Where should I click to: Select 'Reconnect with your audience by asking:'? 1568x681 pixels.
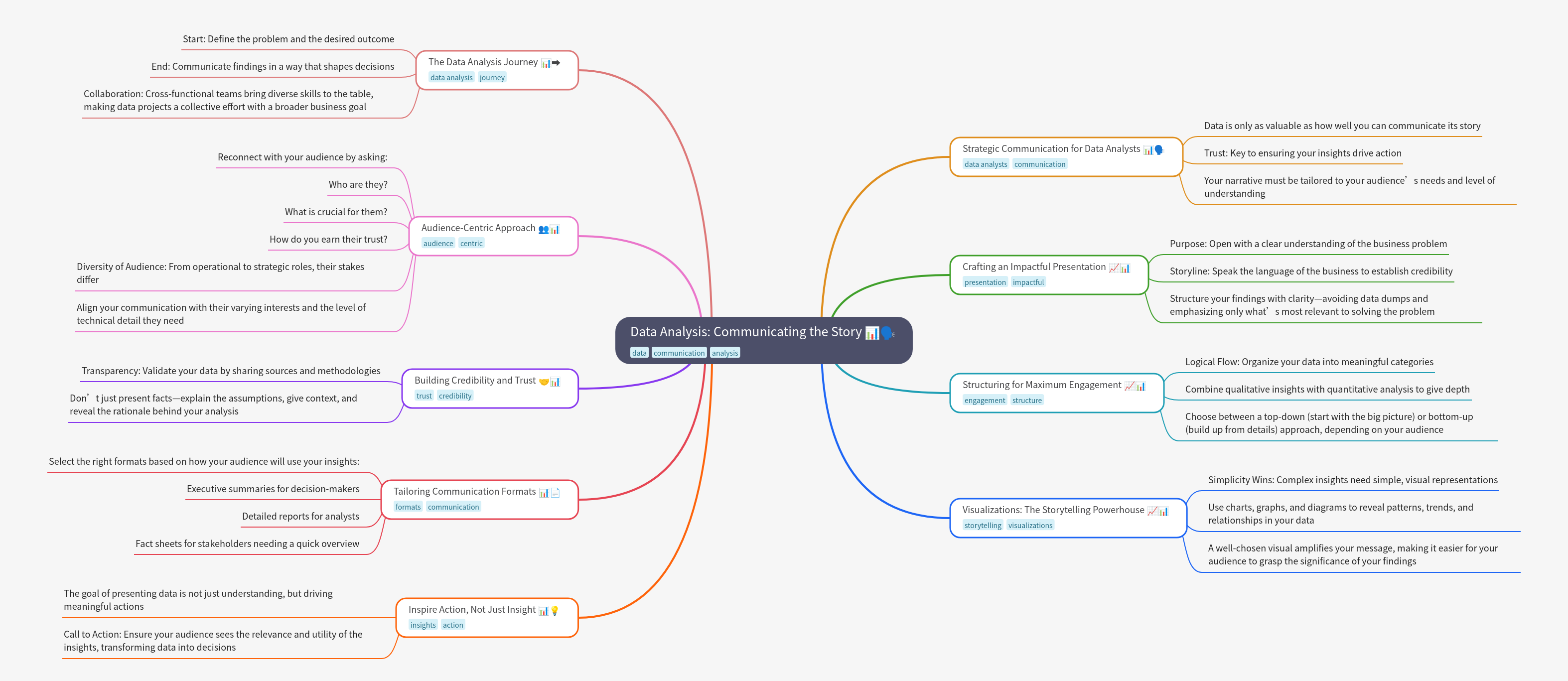point(302,157)
